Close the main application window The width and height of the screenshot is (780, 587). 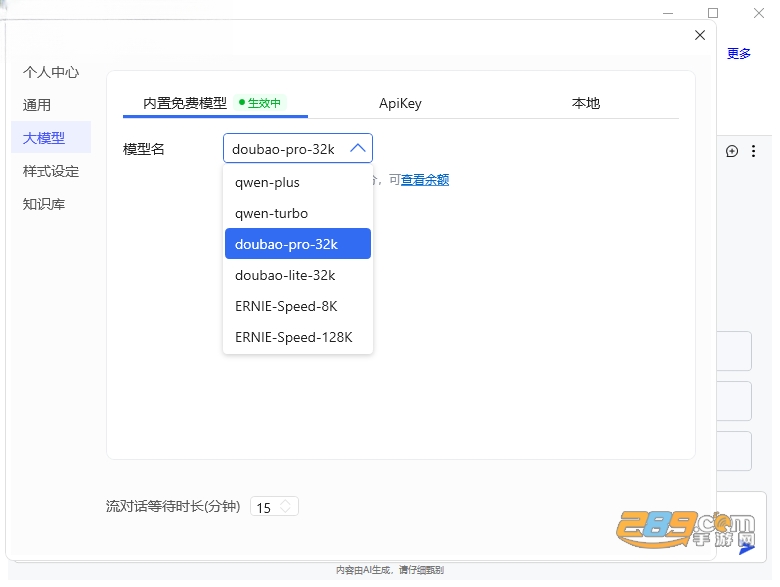point(759,13)
